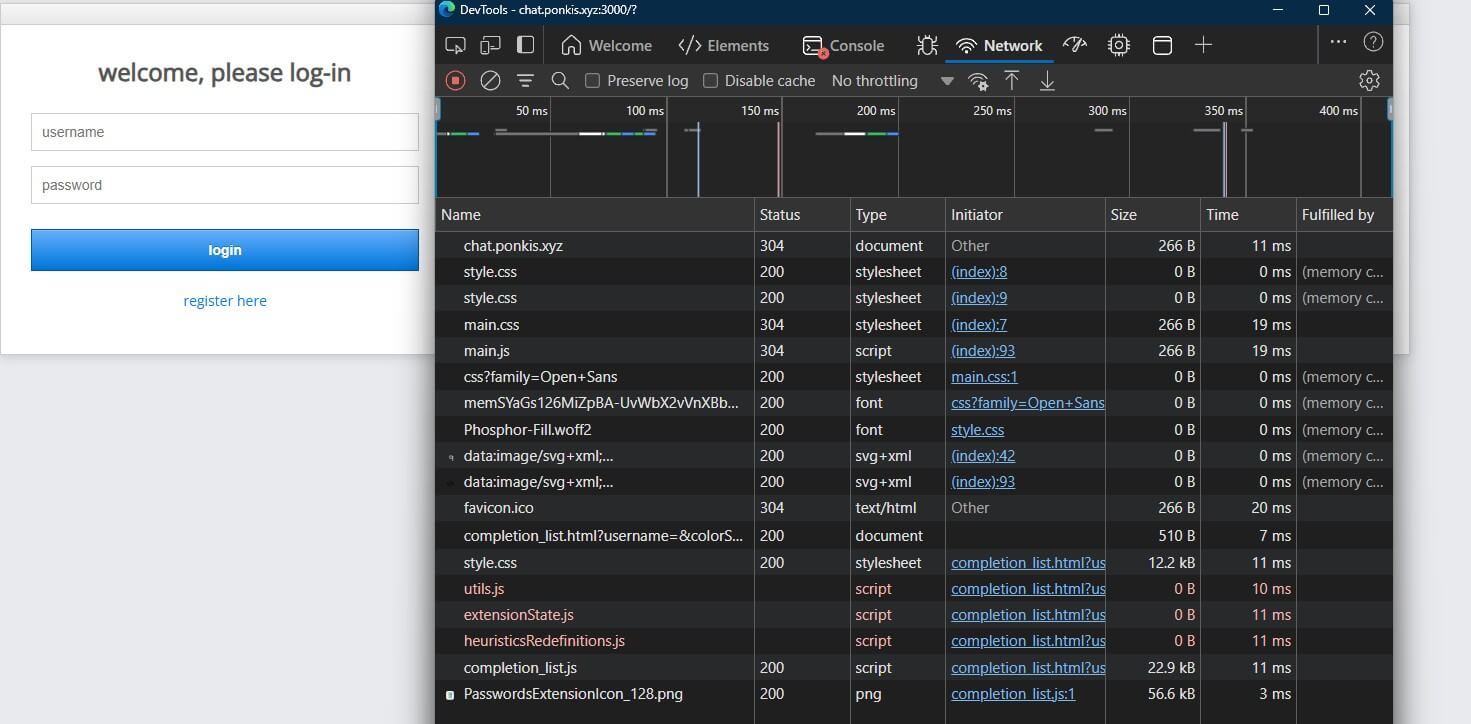Viewport: 1471px width, 724px height.
Task: Switch to the Elements tab
Action: [x=723, y=45]
